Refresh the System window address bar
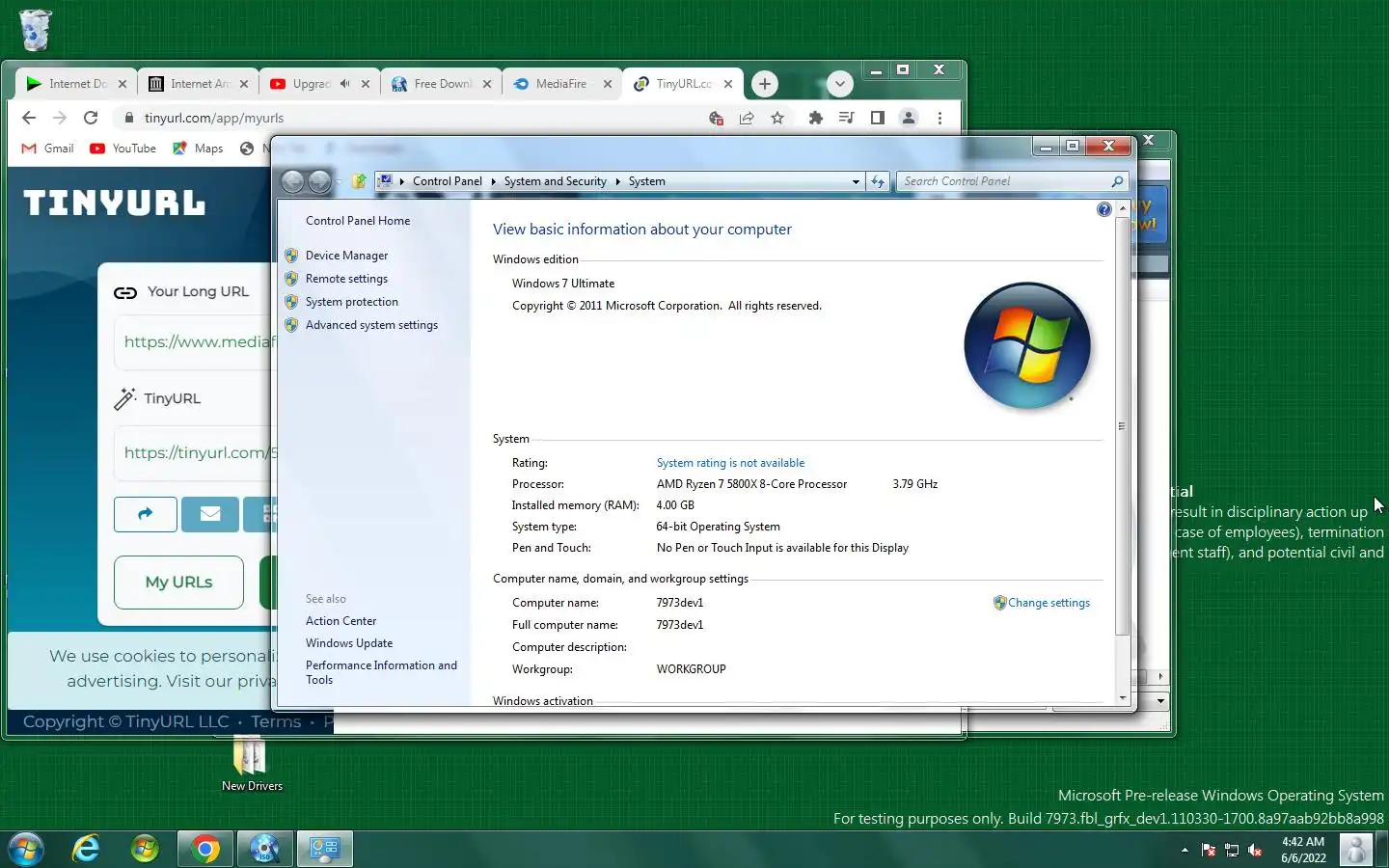 [877, 181]
